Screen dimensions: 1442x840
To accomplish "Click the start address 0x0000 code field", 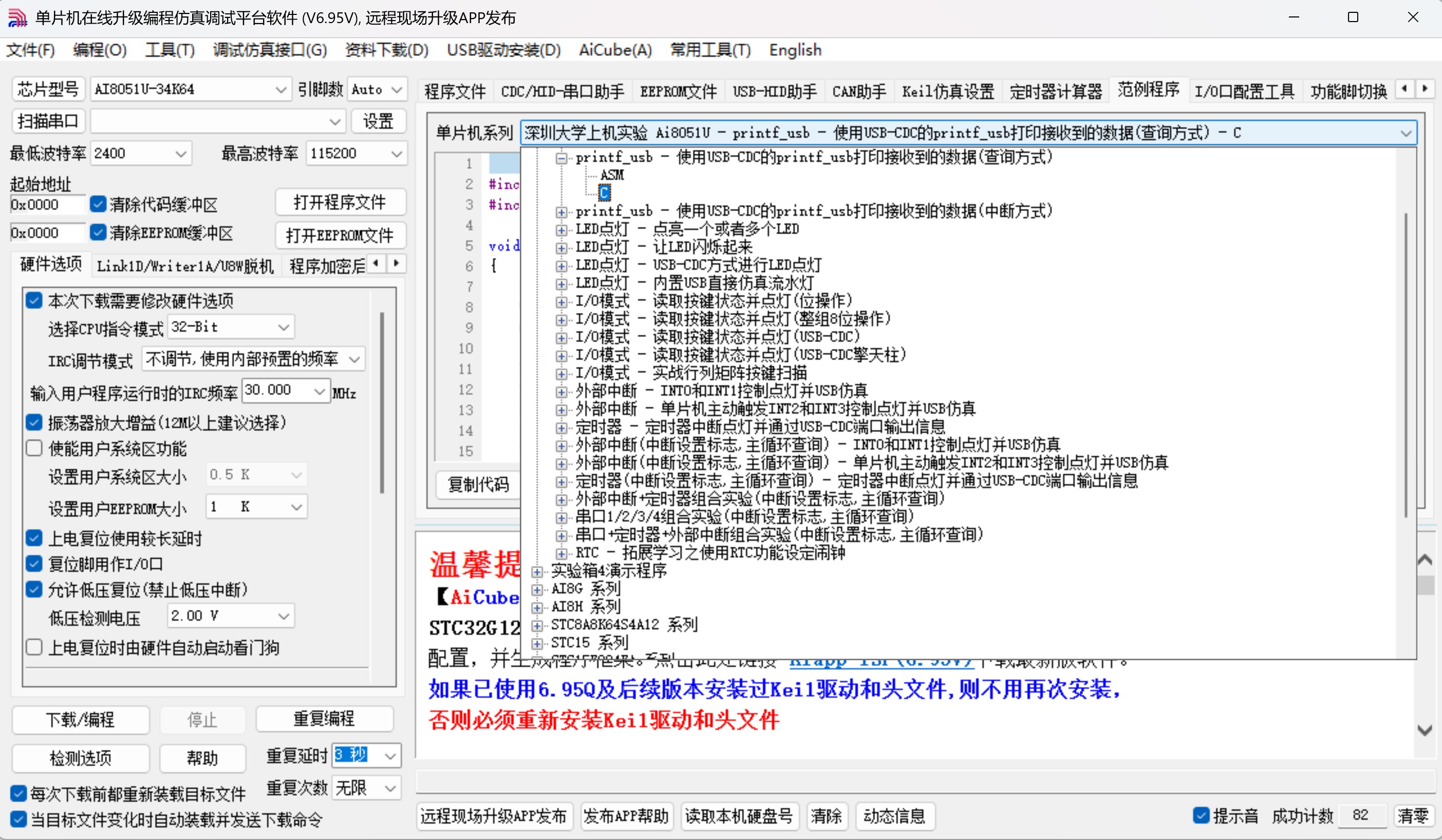I will pyautogui.click(x=47, y=204).
